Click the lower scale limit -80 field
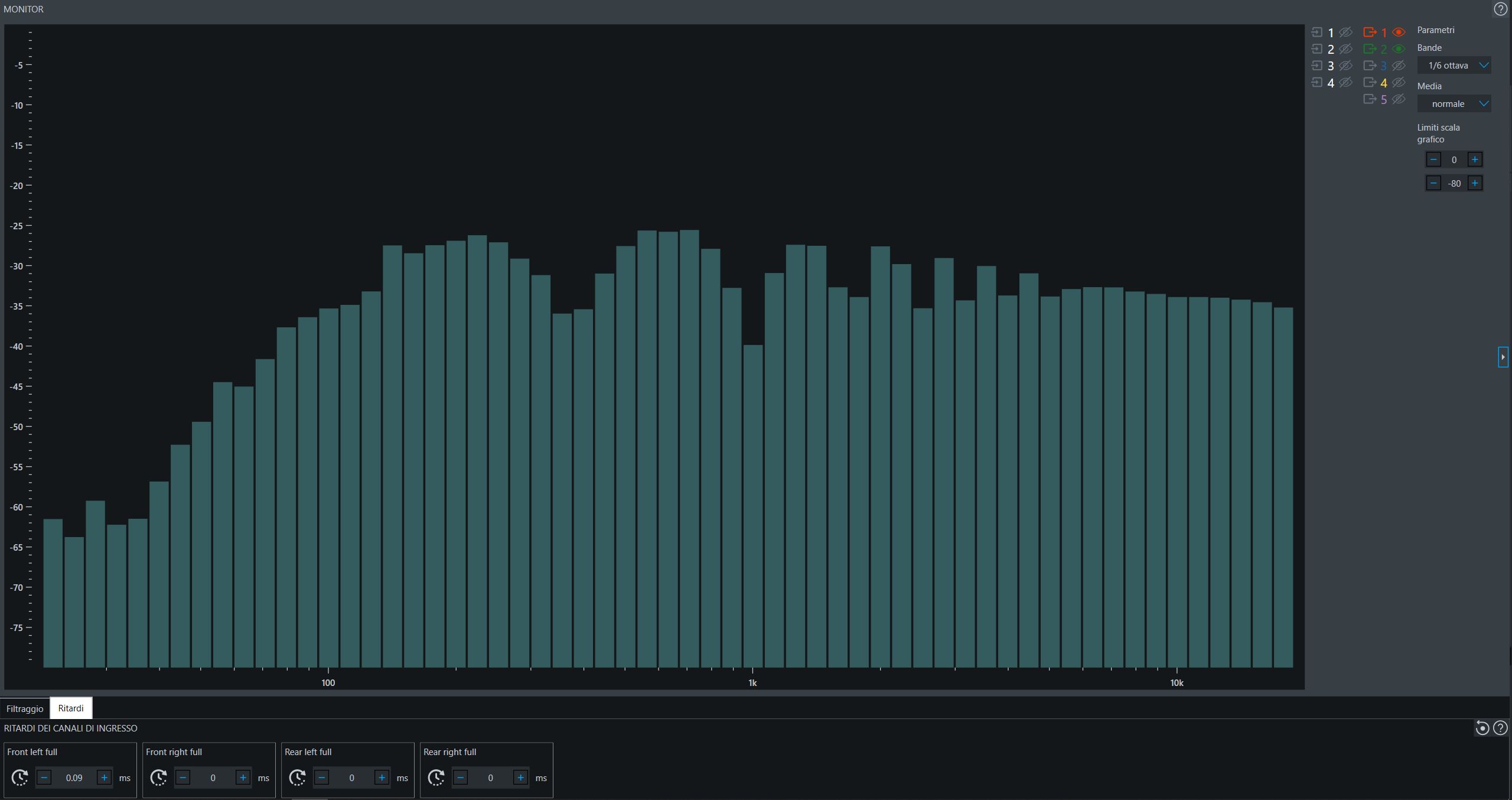The width and height of the screenshot is (1512, 800). coord(1454,183)
